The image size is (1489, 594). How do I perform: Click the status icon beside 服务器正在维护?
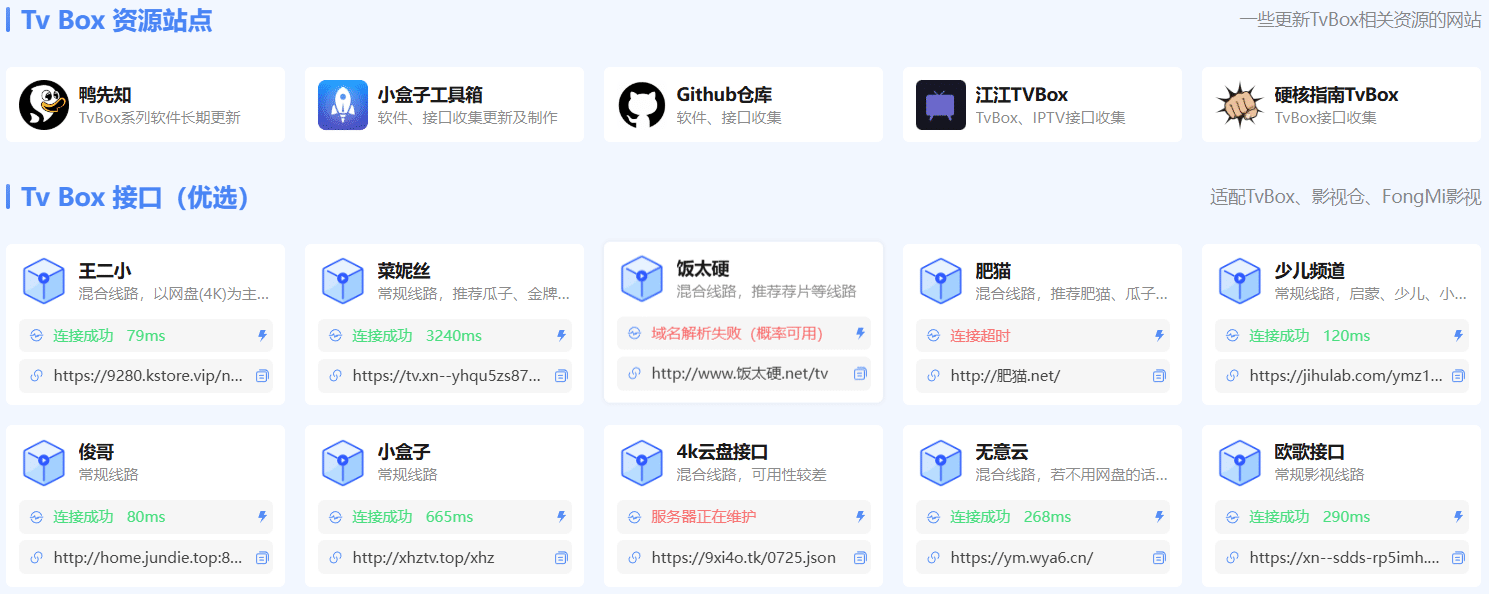[x=634, y=517]
